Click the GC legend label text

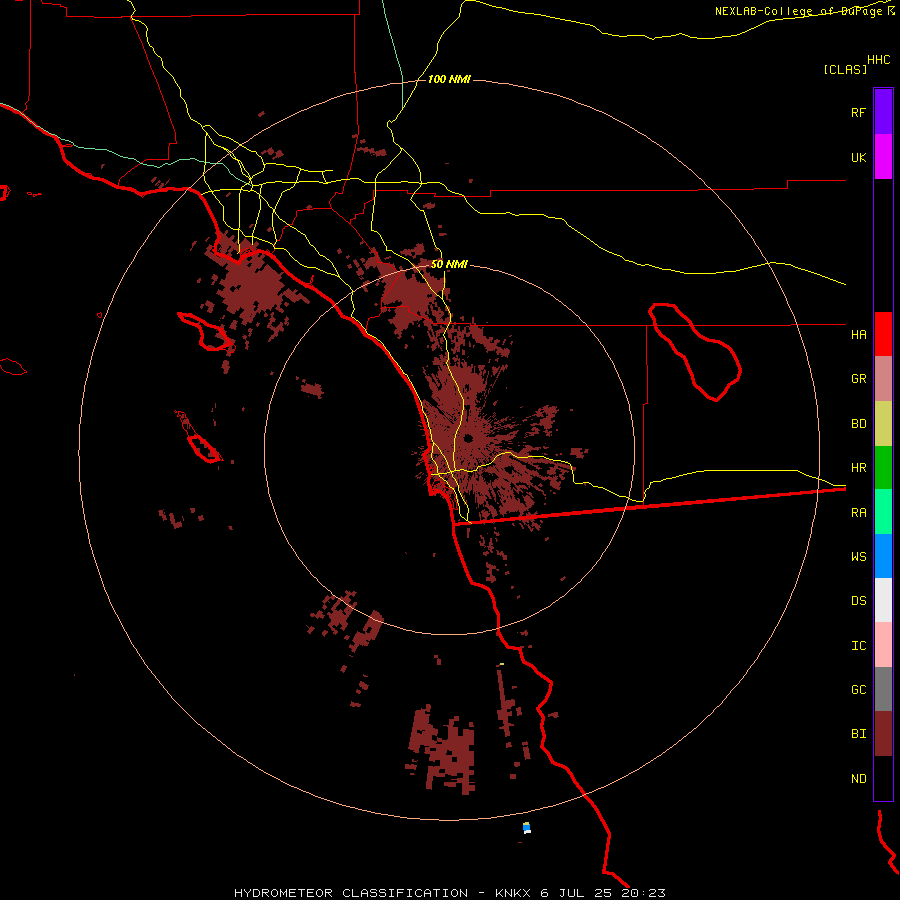point(858,690)
